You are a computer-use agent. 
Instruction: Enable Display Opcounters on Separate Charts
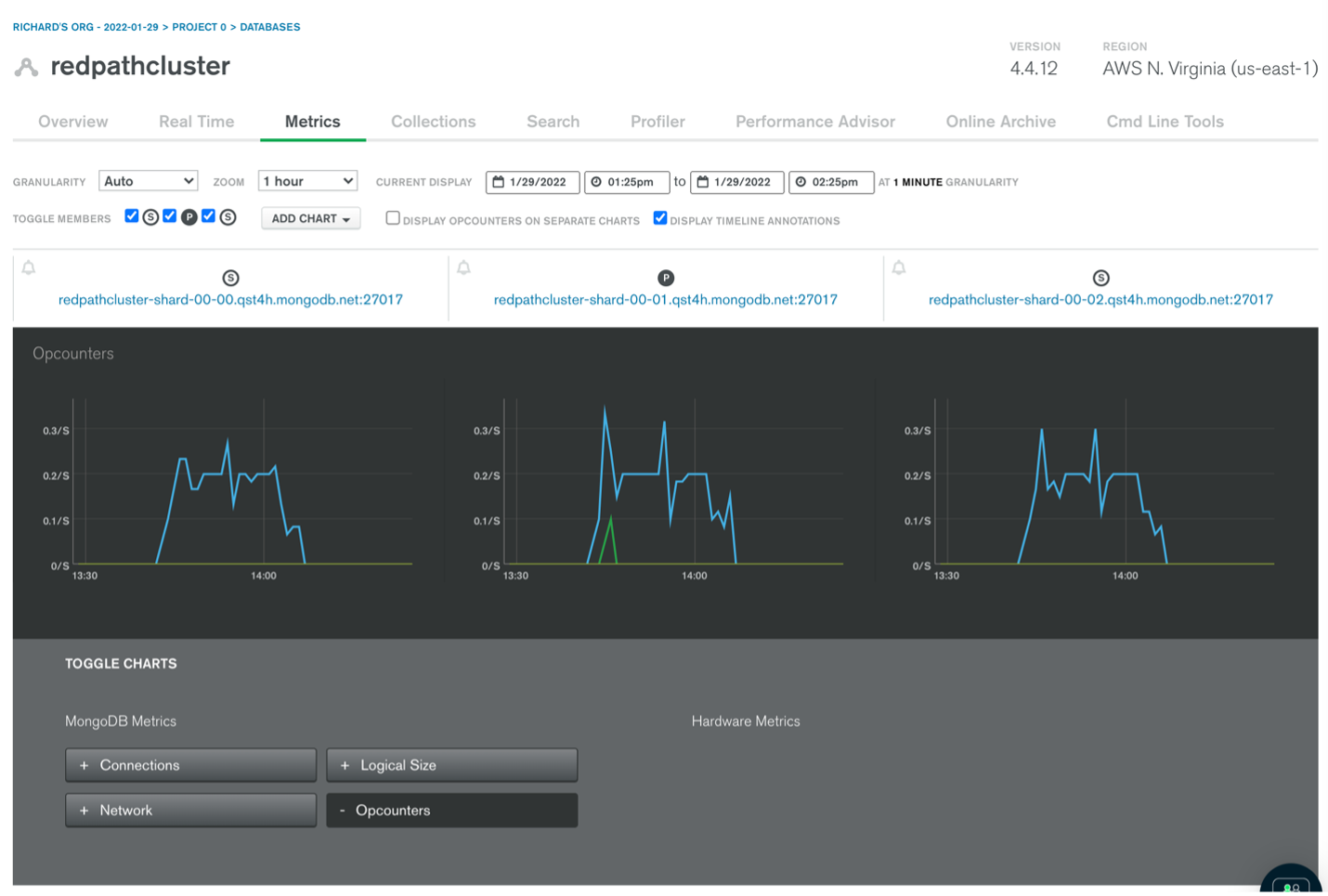click(393, 218)
